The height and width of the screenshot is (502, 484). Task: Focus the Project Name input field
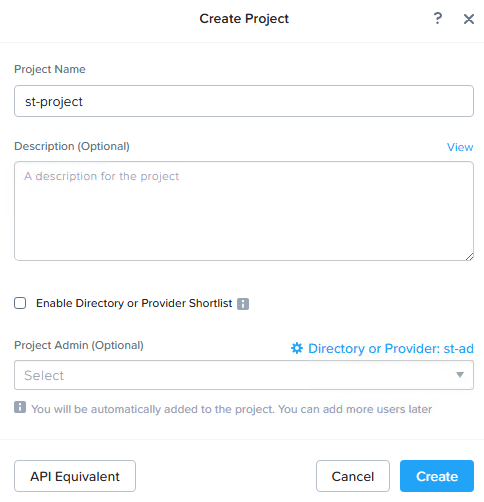tap(244, 101)
